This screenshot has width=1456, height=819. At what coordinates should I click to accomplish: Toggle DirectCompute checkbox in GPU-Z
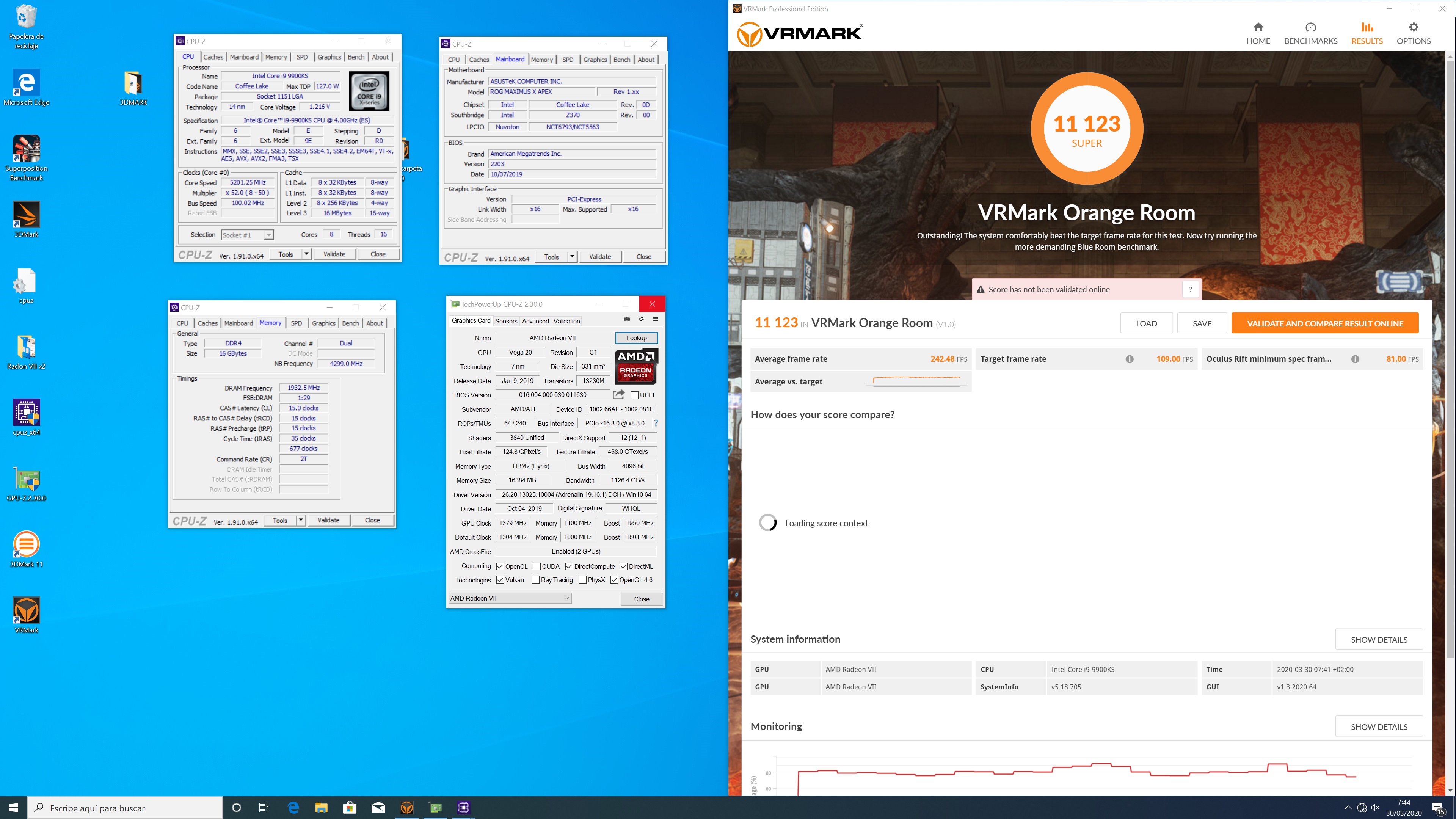click(x=569, y=566)
